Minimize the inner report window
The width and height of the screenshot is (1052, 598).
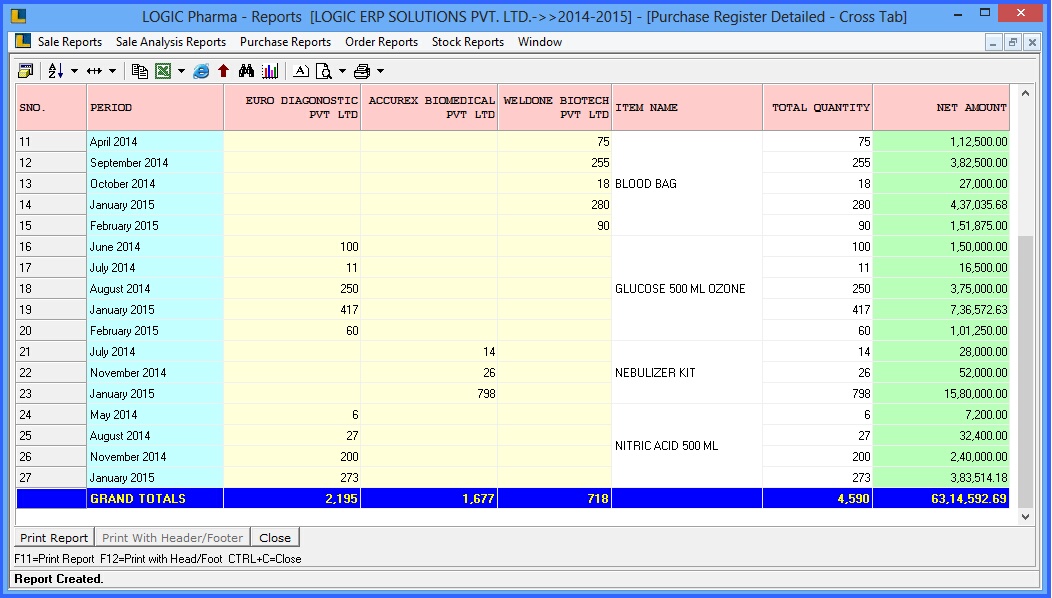994,42
